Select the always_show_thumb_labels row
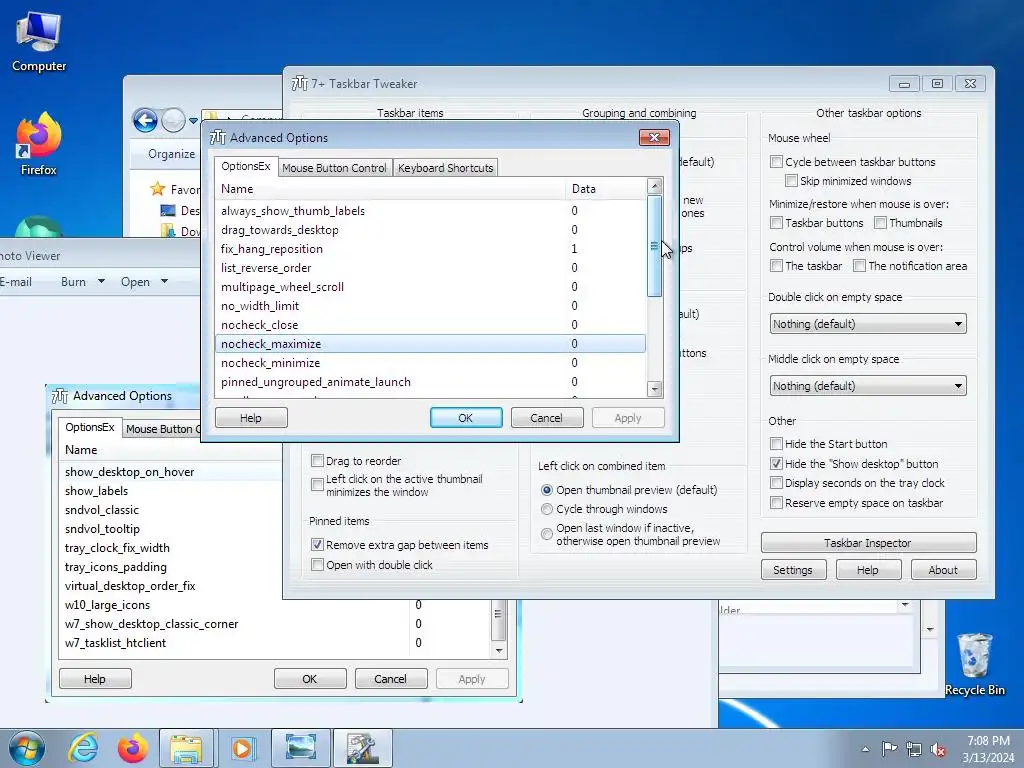Image resolution: width=1024 pixels, height=768 pixels. (430, 211)
